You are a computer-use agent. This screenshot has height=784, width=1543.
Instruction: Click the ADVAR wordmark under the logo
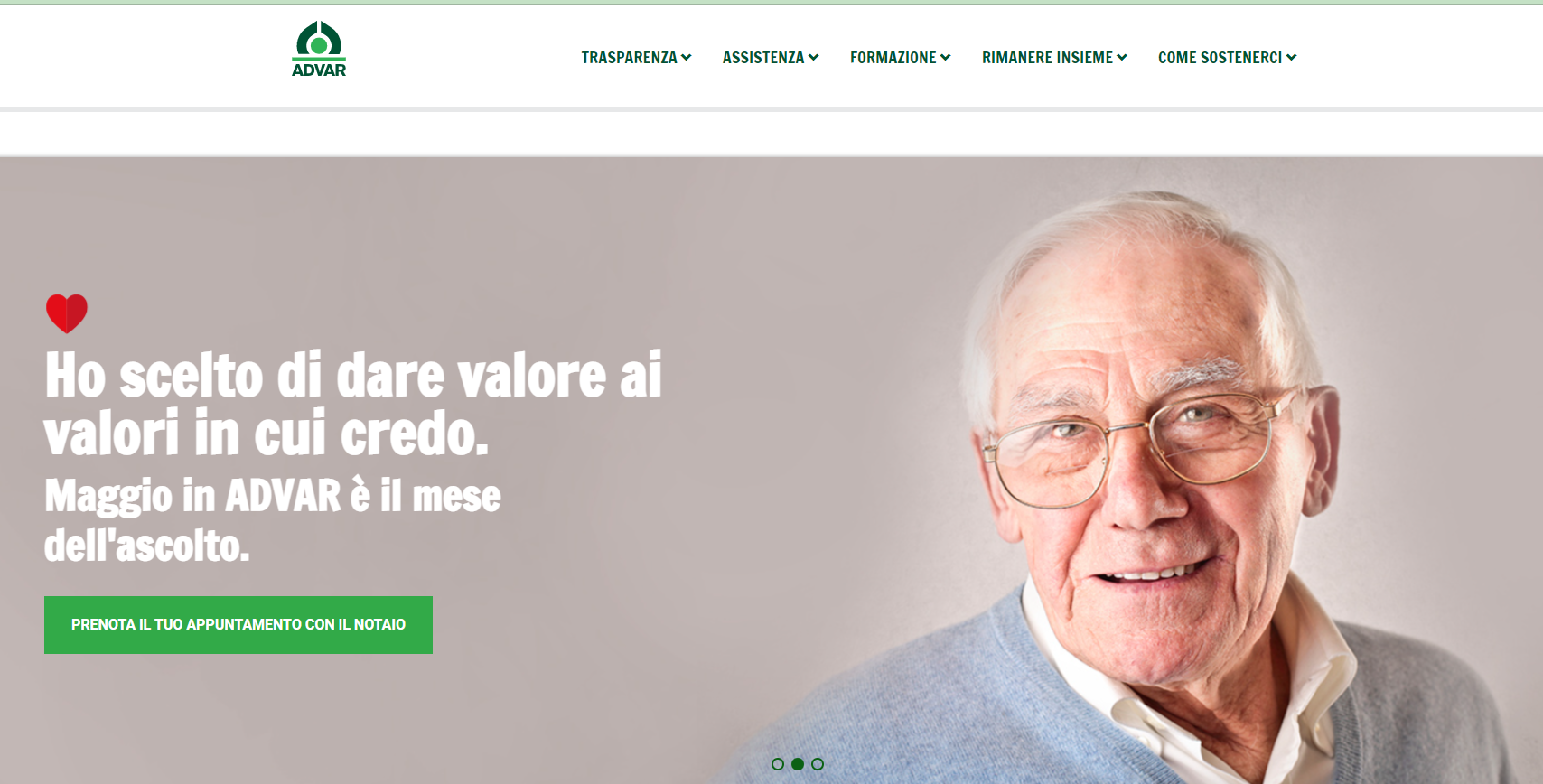pos(319,70)
